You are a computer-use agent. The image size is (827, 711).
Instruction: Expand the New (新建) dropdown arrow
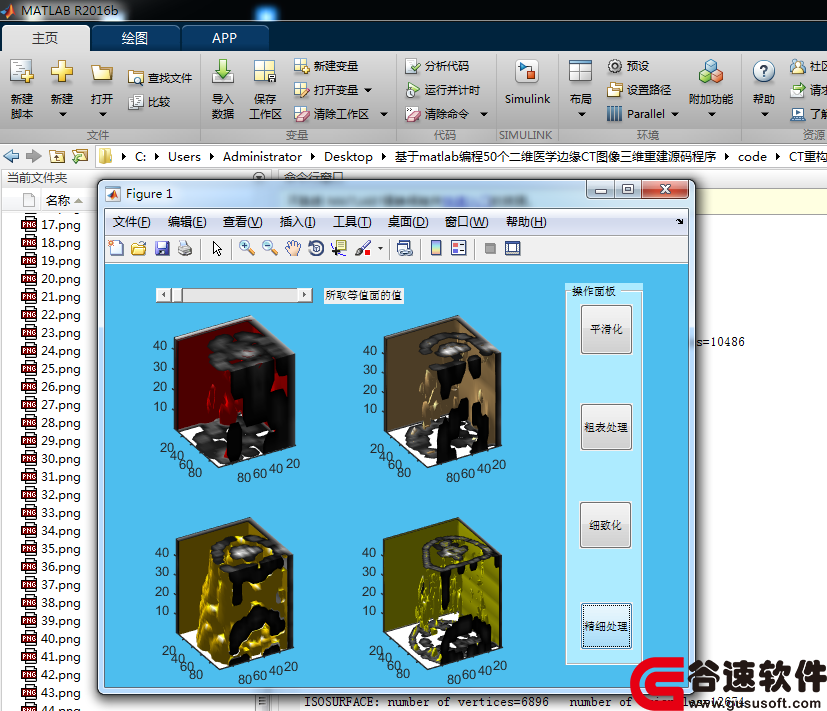pyautogui.click(x=62, y=114)
